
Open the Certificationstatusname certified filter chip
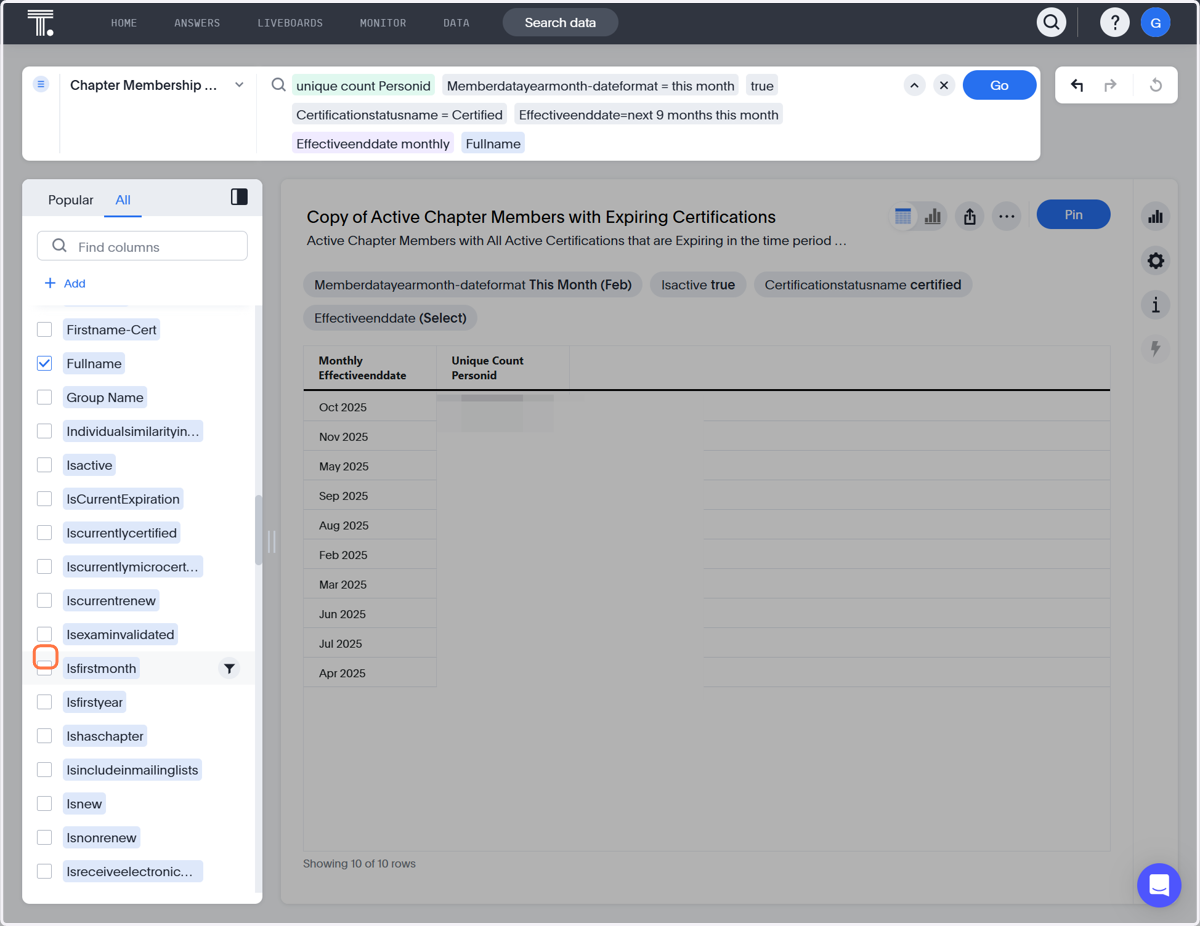point(863,285)
